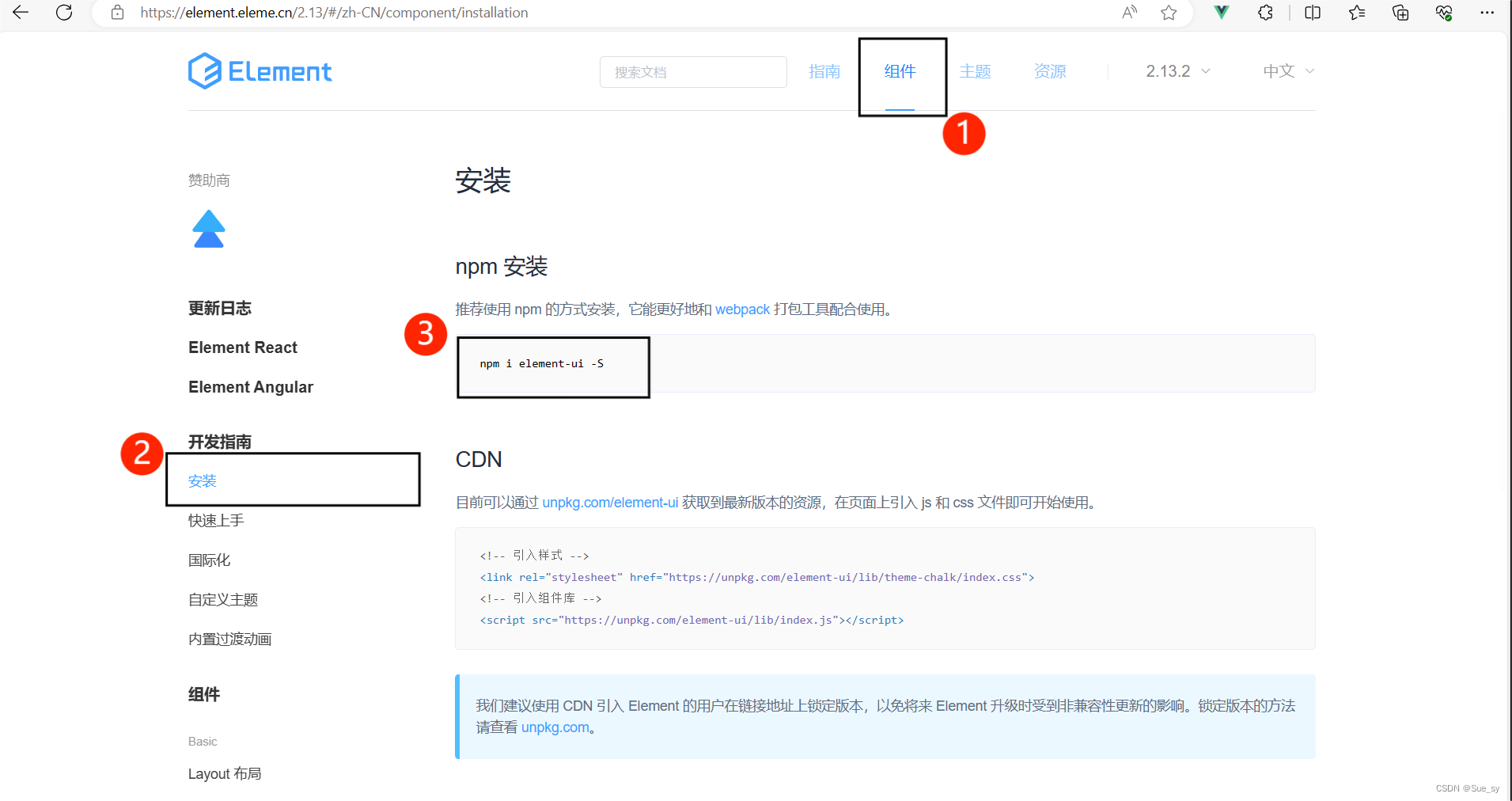The width and height of the screenshot is (1512, 801).
Task: Open the browser Extensions menu
Action: [1265, 13]
